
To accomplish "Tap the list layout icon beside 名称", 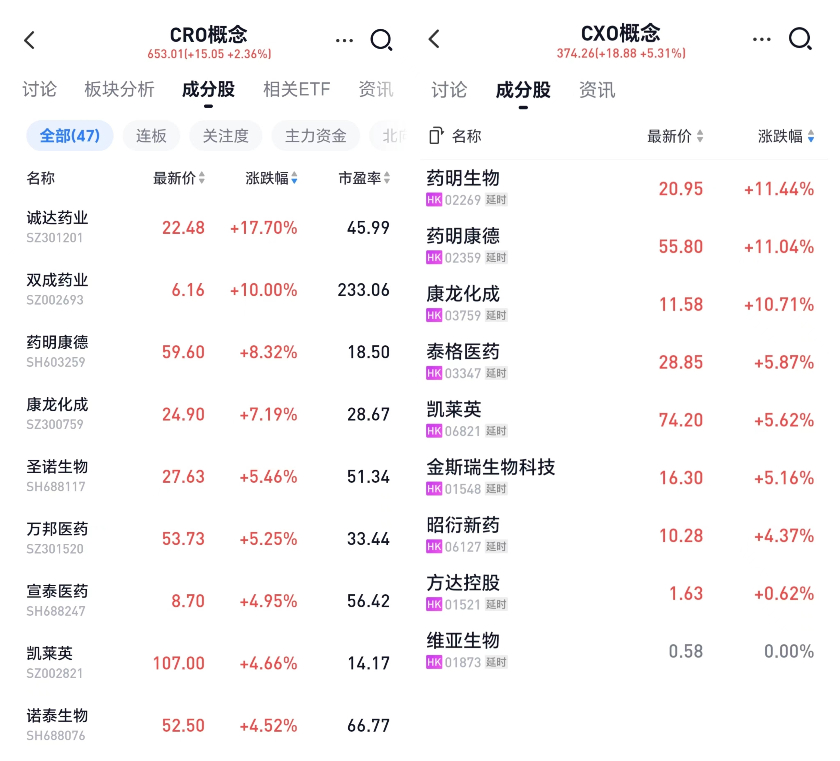I will (x=435, y=136).
